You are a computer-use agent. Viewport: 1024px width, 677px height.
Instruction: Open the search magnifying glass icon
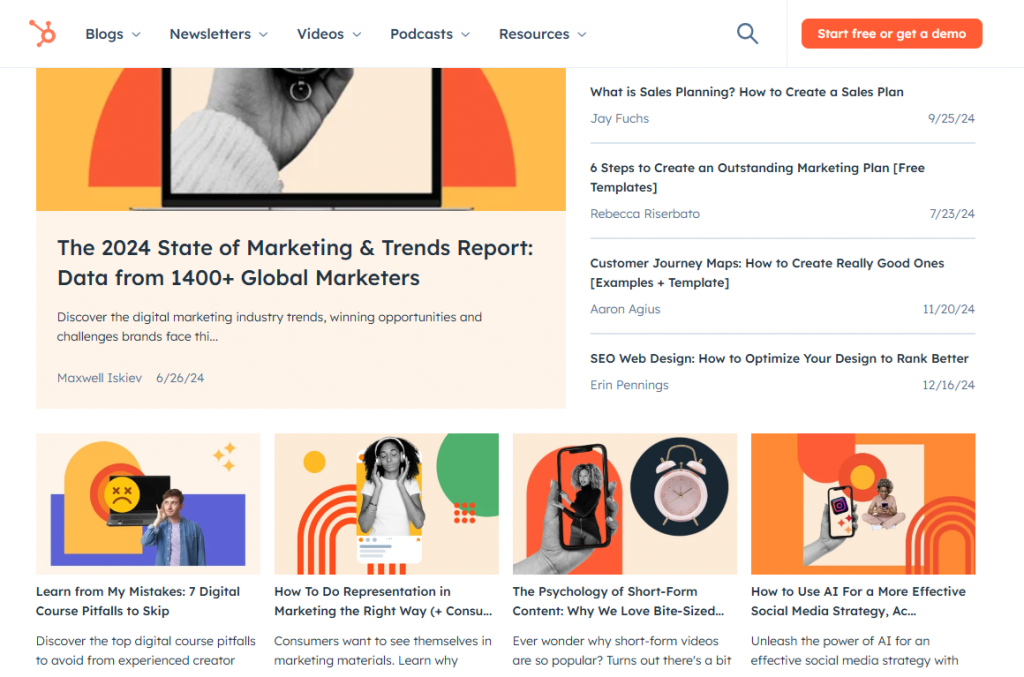pyautogui.click(x=747, y=33)
